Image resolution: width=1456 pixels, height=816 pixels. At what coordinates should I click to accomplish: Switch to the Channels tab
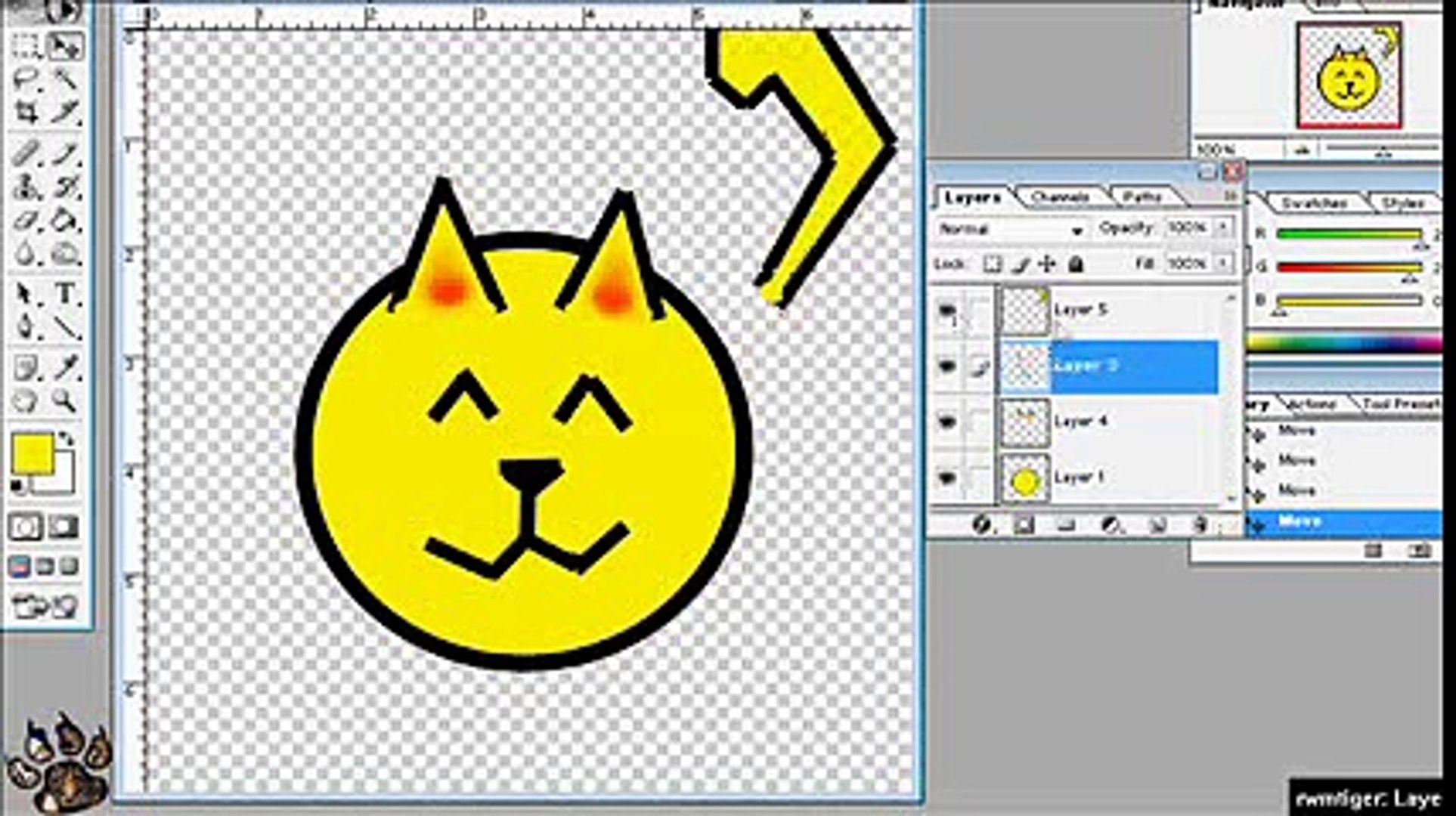pos(1060,196)
